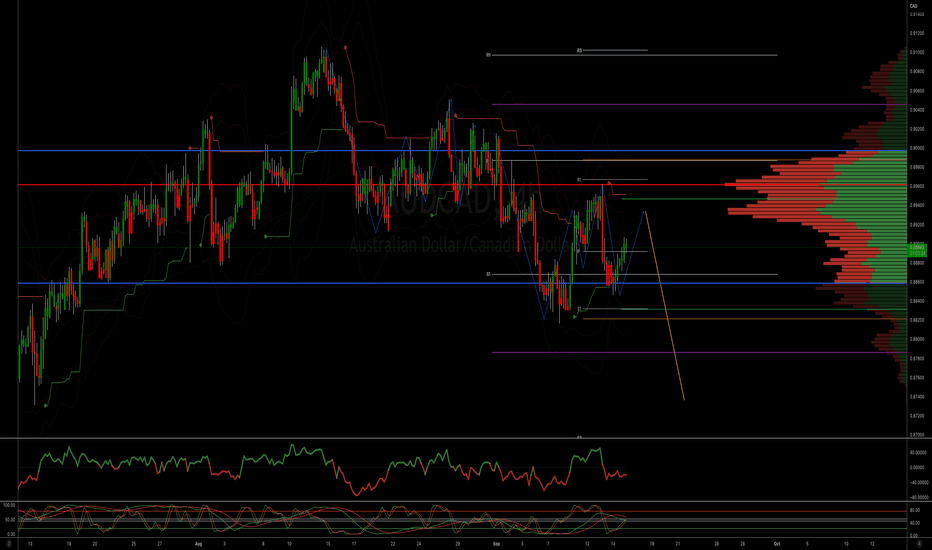Open the CAD currency label on price axis
This screenshot has width=932, height=550.
(914, 6)
